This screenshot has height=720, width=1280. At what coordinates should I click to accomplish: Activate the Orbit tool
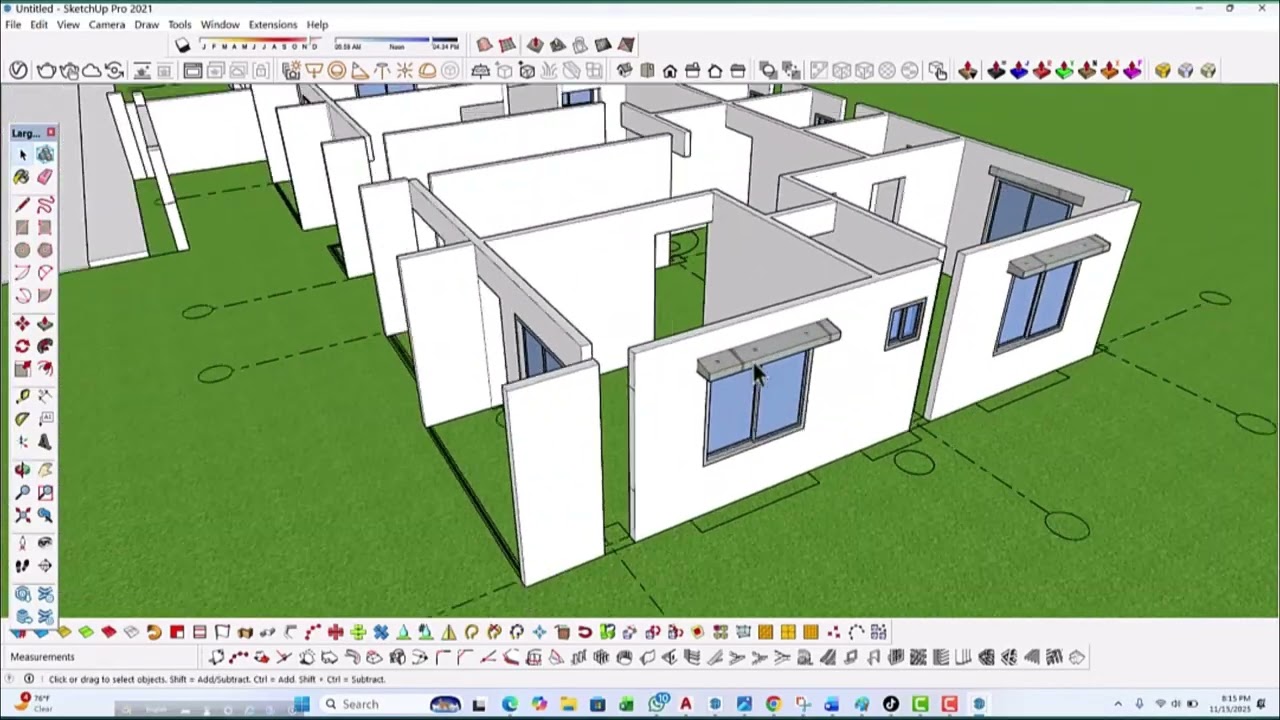22,470
